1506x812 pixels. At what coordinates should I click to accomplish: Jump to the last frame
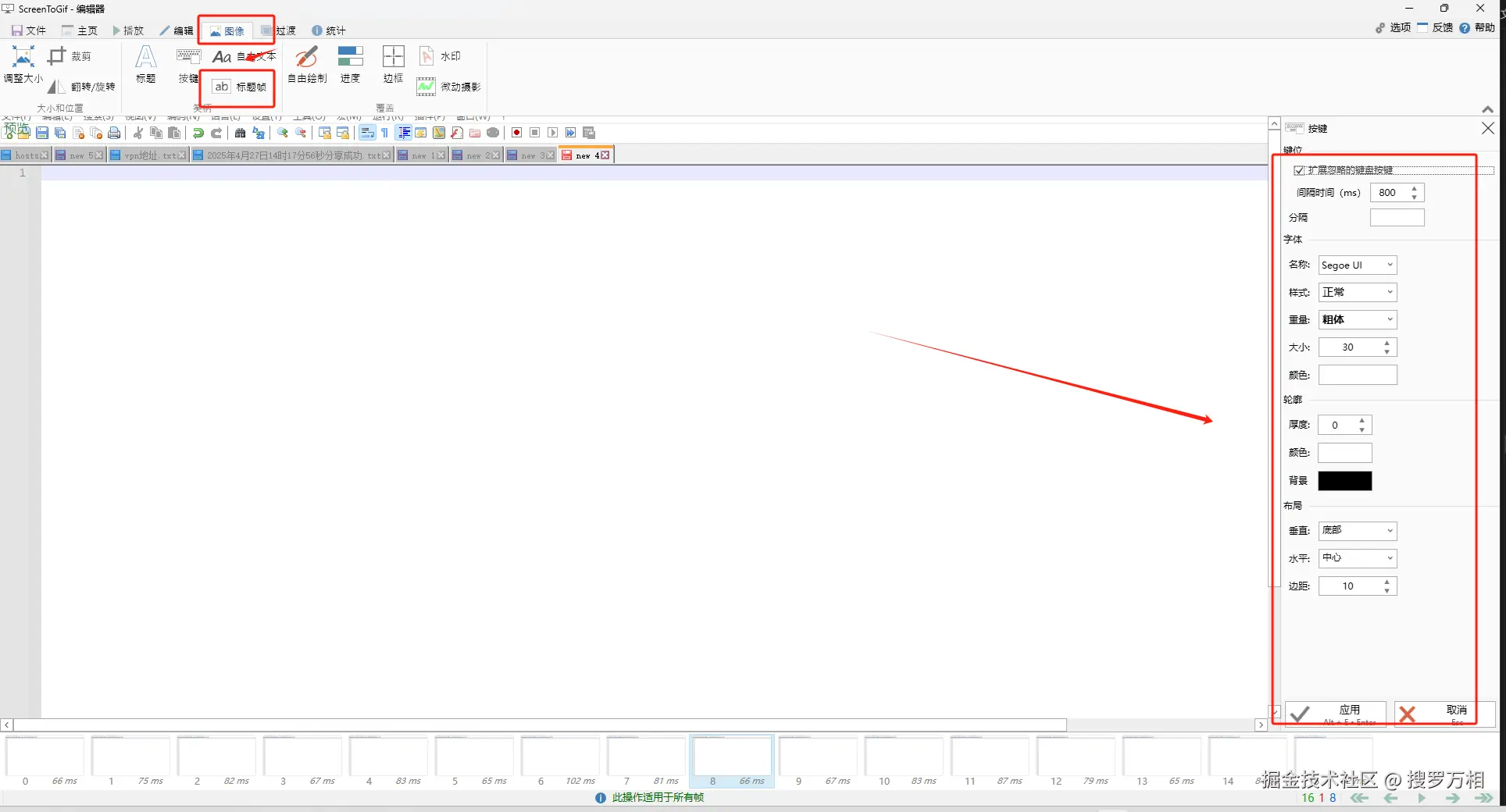1483,798
